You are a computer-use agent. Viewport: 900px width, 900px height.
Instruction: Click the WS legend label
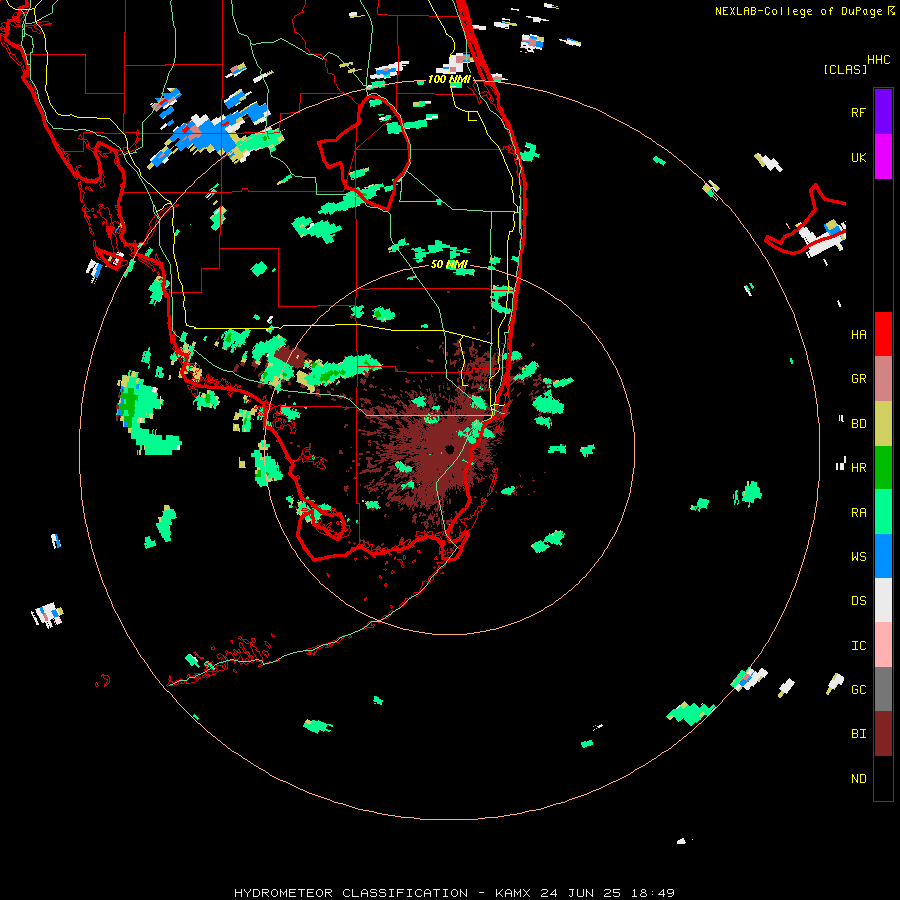pyautogui.click(x=858, y=557)
